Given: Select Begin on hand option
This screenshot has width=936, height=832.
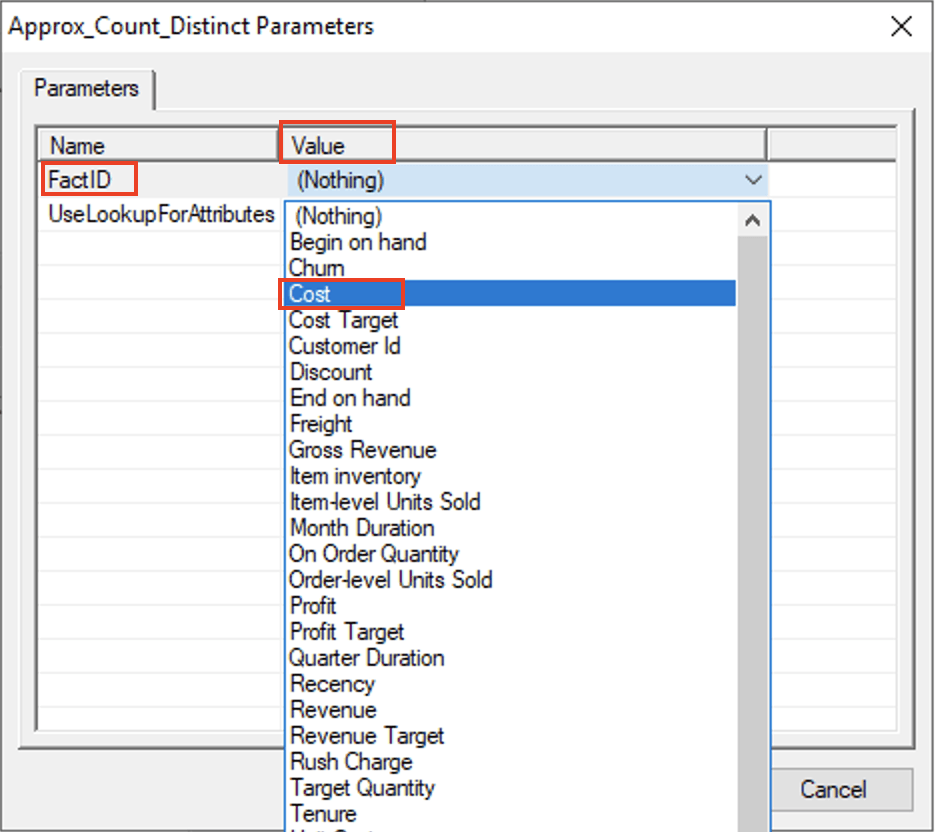Looking at the screenshot, I should [x=357, y=242].
